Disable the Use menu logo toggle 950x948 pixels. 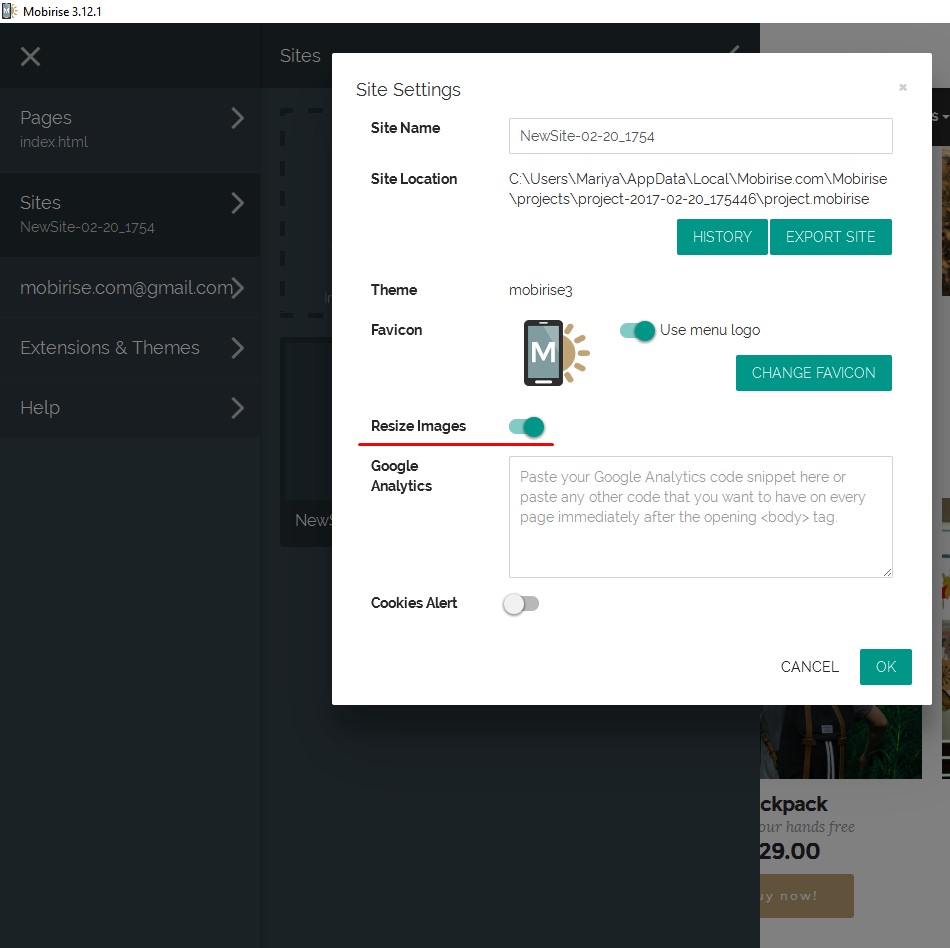[x=639, y=330]
